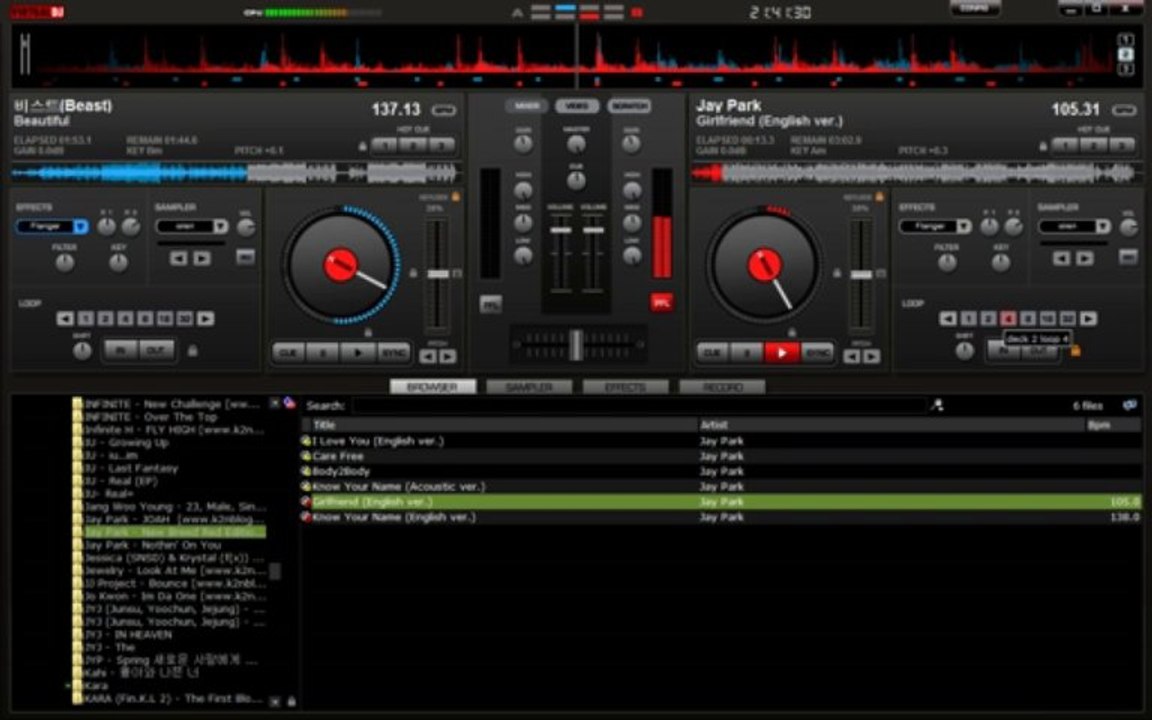Hit CUE on the left deck
This screenshot has width=1152, height=720.
(x=289, y=353)
